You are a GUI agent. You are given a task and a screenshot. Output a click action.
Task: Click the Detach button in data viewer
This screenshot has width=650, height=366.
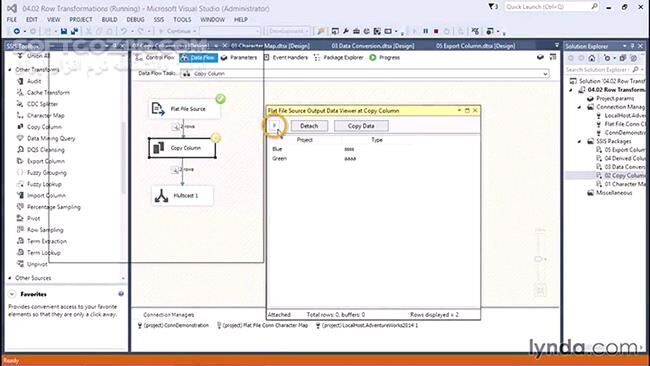pyautogui.click(x=309, y=126)
